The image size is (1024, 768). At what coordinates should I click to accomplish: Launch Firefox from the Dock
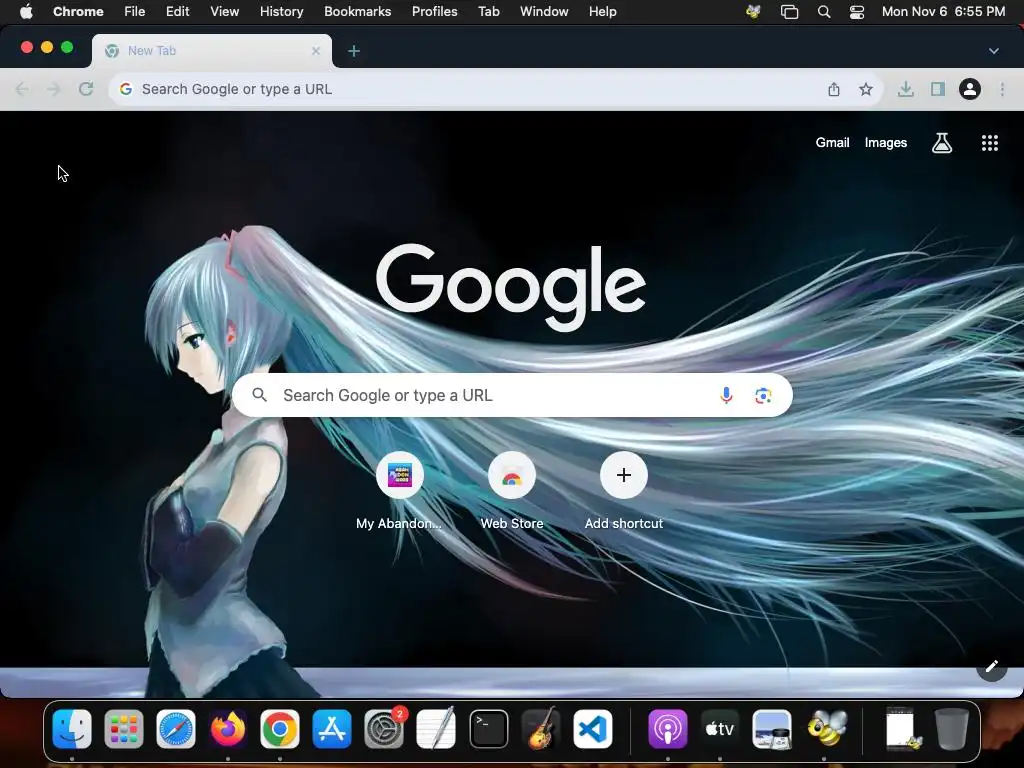[x=228, y=728]
